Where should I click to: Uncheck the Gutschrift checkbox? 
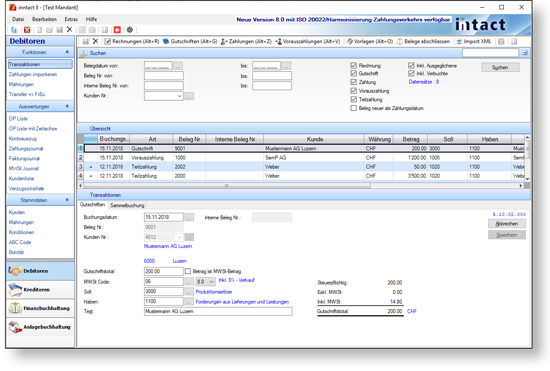pos(354,73)
